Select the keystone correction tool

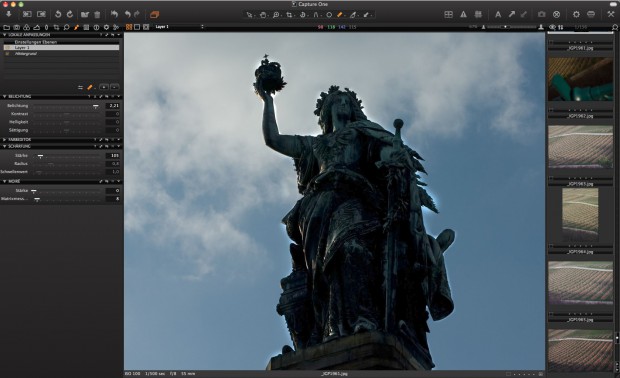pos(316,15)
